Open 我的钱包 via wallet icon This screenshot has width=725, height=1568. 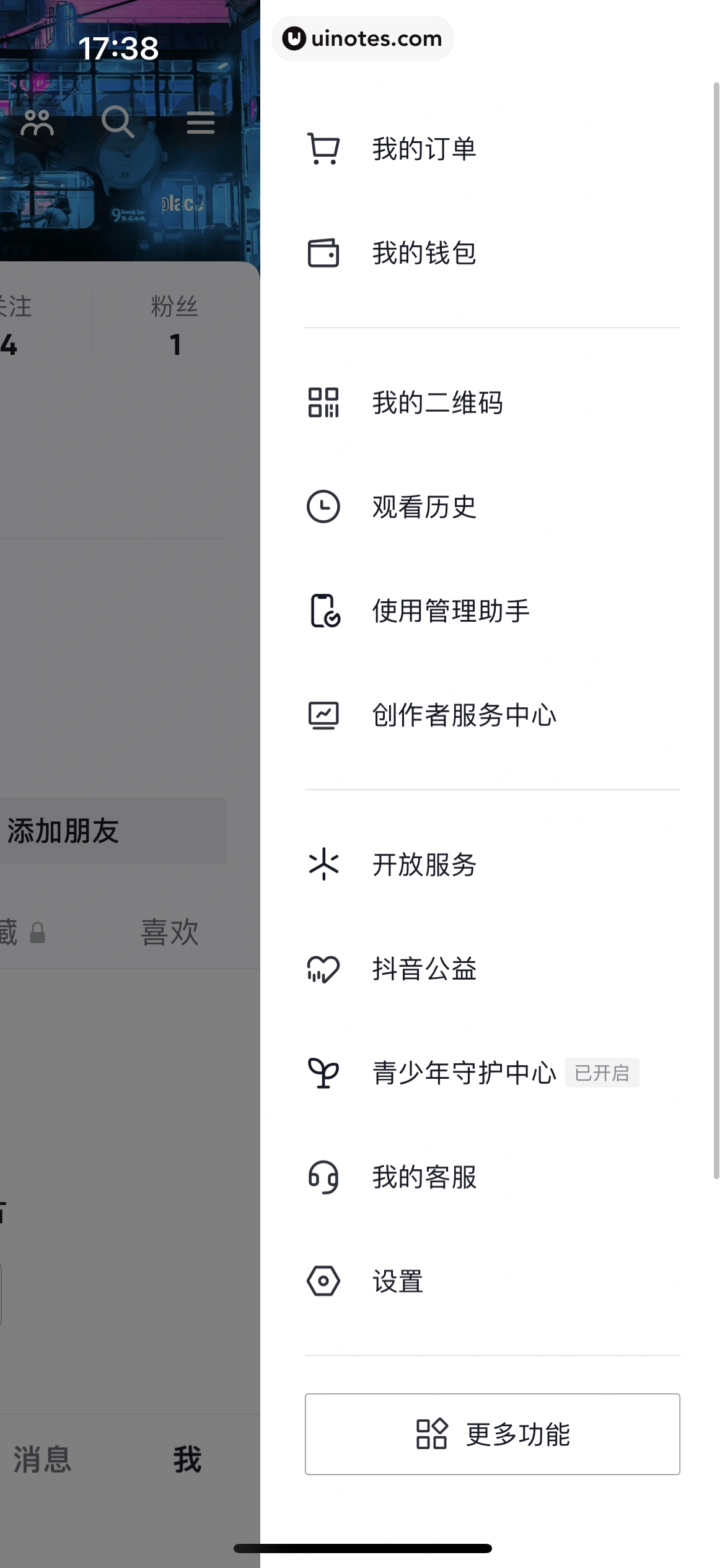[x=424, y=254]
